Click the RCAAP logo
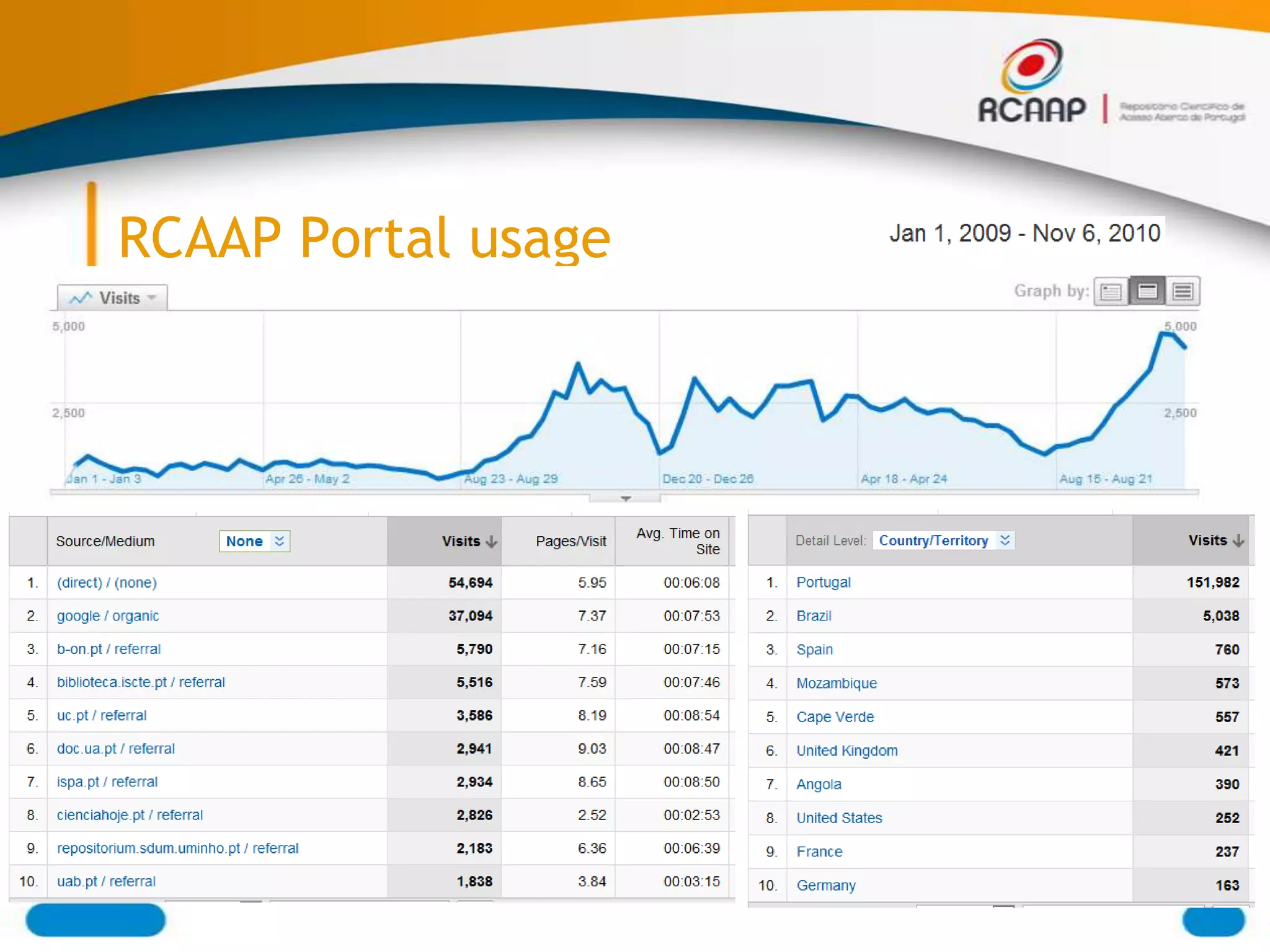 click(x=1111, y=81)
